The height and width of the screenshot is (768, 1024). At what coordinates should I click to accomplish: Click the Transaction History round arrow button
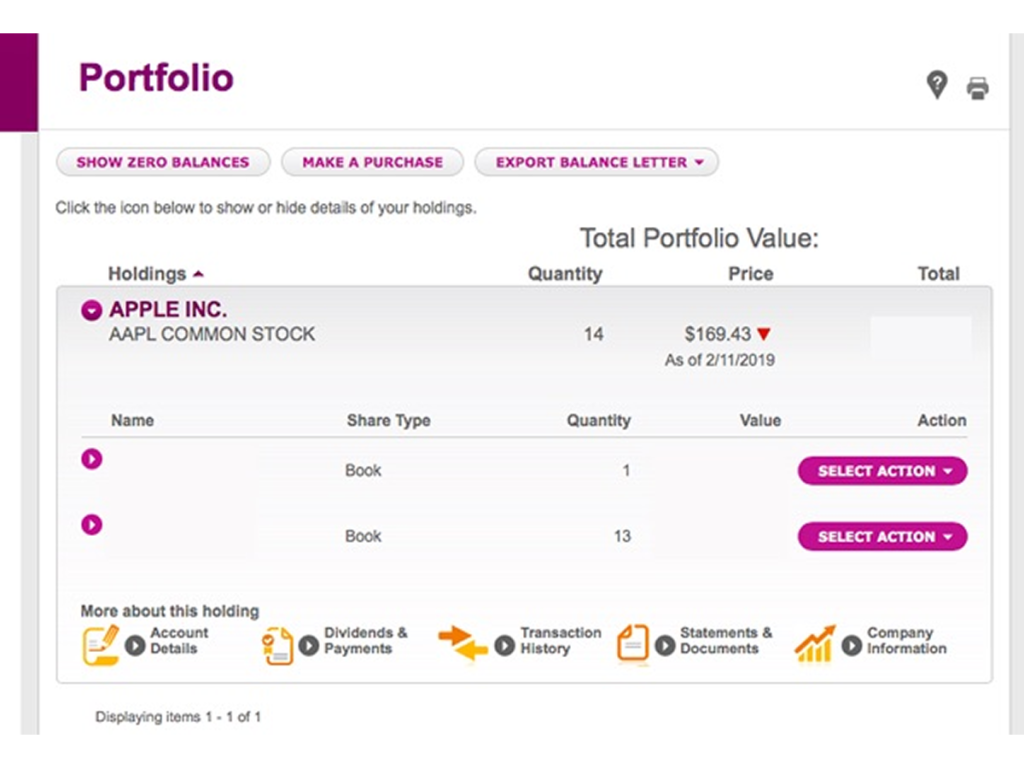(x=505, y=645)
